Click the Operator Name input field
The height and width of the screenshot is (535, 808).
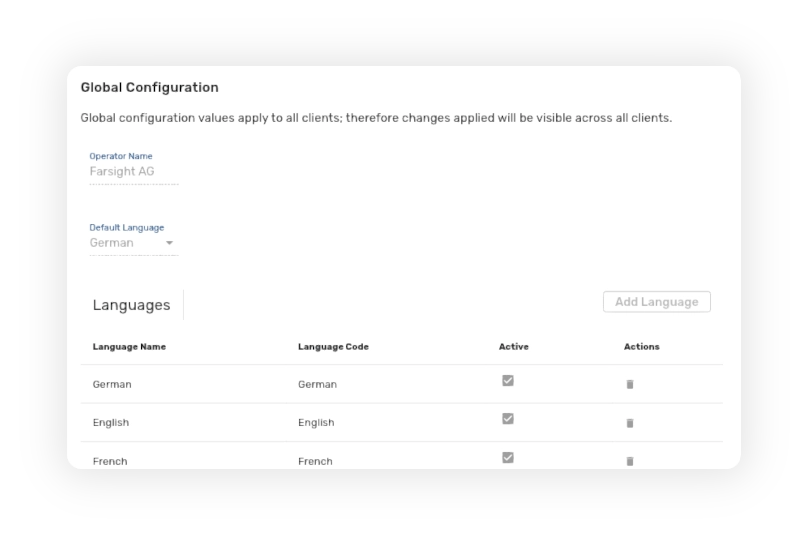click(x=133, y=171)
